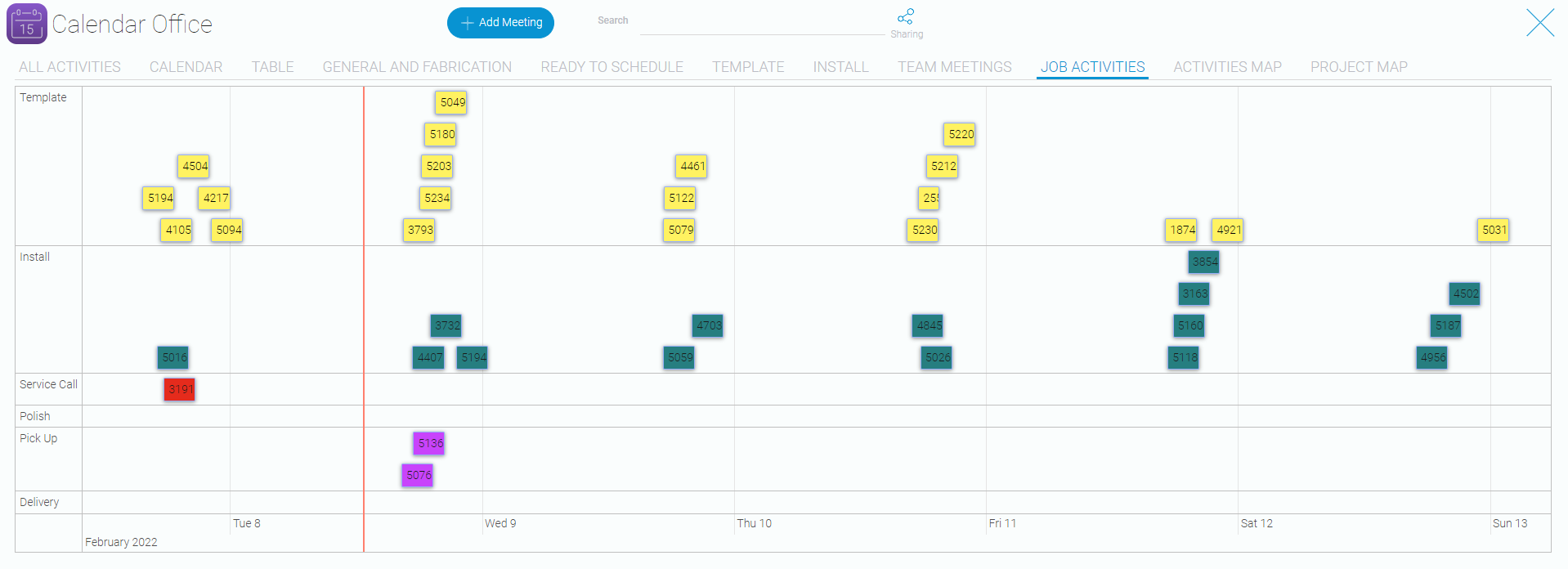1568x569 pixels.
Task: Select yellow template job 5049
Action: (451, 102)
